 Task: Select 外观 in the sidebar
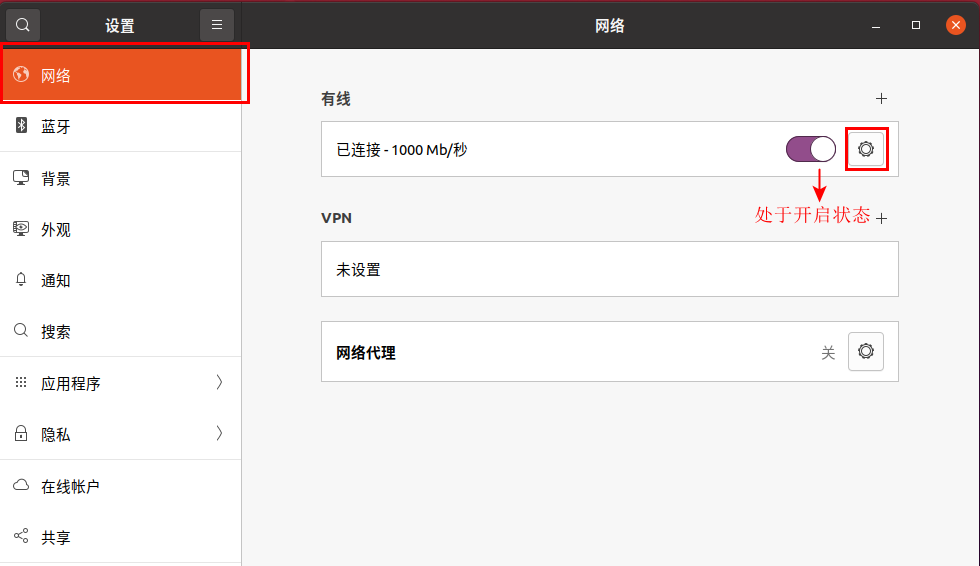pyautogui.click(x=121, y=229)
